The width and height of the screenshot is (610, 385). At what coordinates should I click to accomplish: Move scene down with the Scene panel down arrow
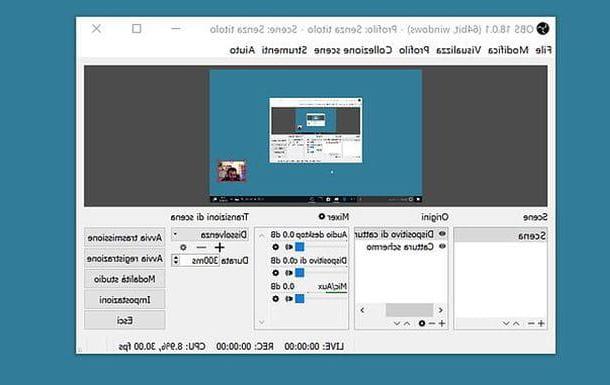[506, 324]
